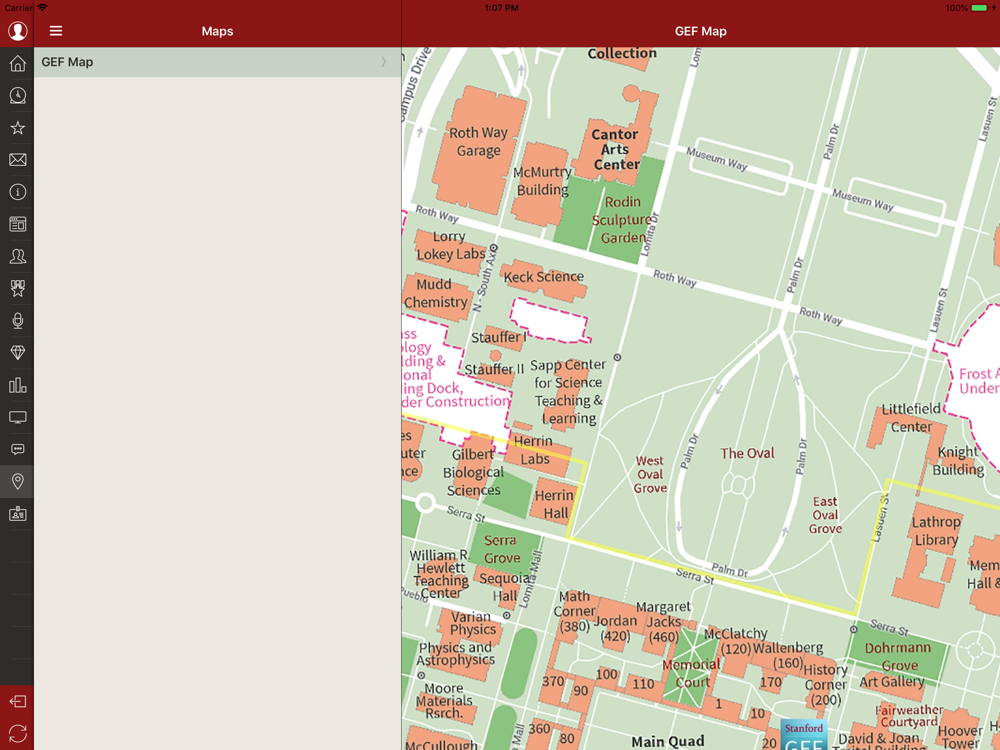Open the people attendees icon in sidebar
This screenshot has width=1000, height=750.
pyautogui.click(x=17, y=256)
